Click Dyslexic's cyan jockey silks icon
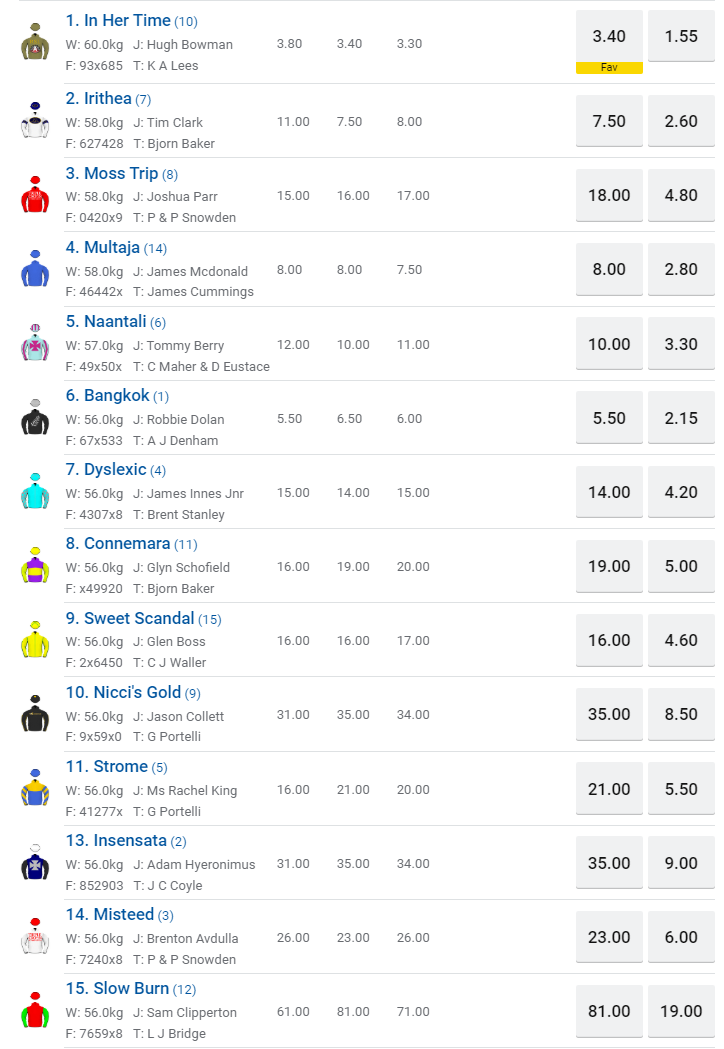The width and height of the screenshot is (724, 1049). tap(35, 492)
